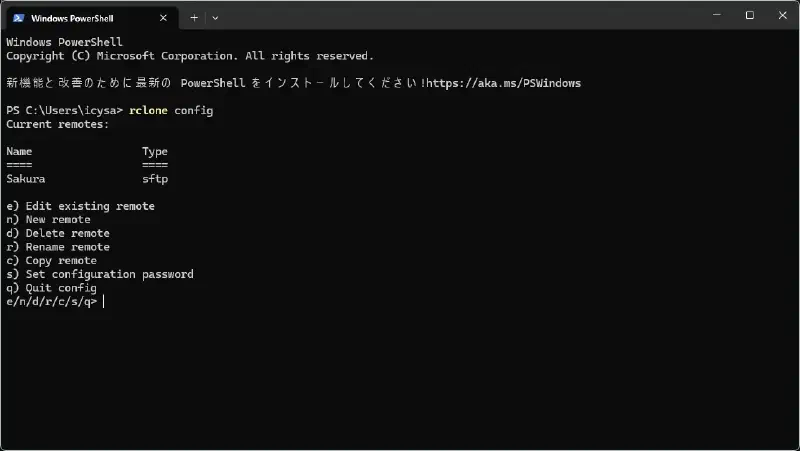
Task: Click the 's) Set configuration password' line
Action: pyautogui.click(x=100, y=274)
